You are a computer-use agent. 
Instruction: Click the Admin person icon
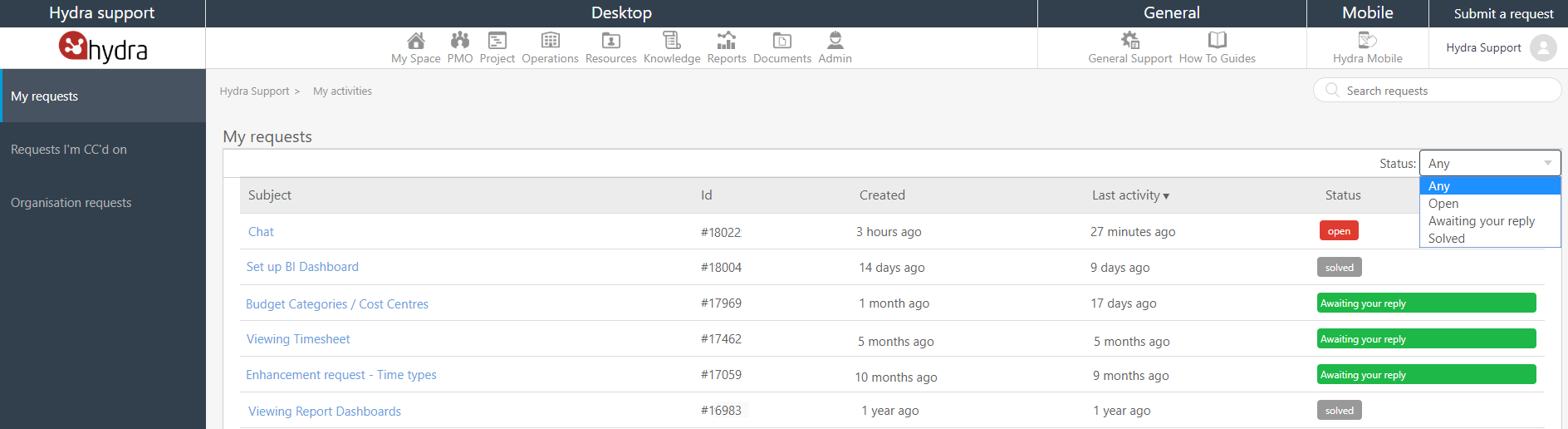[x=835, y=40]
